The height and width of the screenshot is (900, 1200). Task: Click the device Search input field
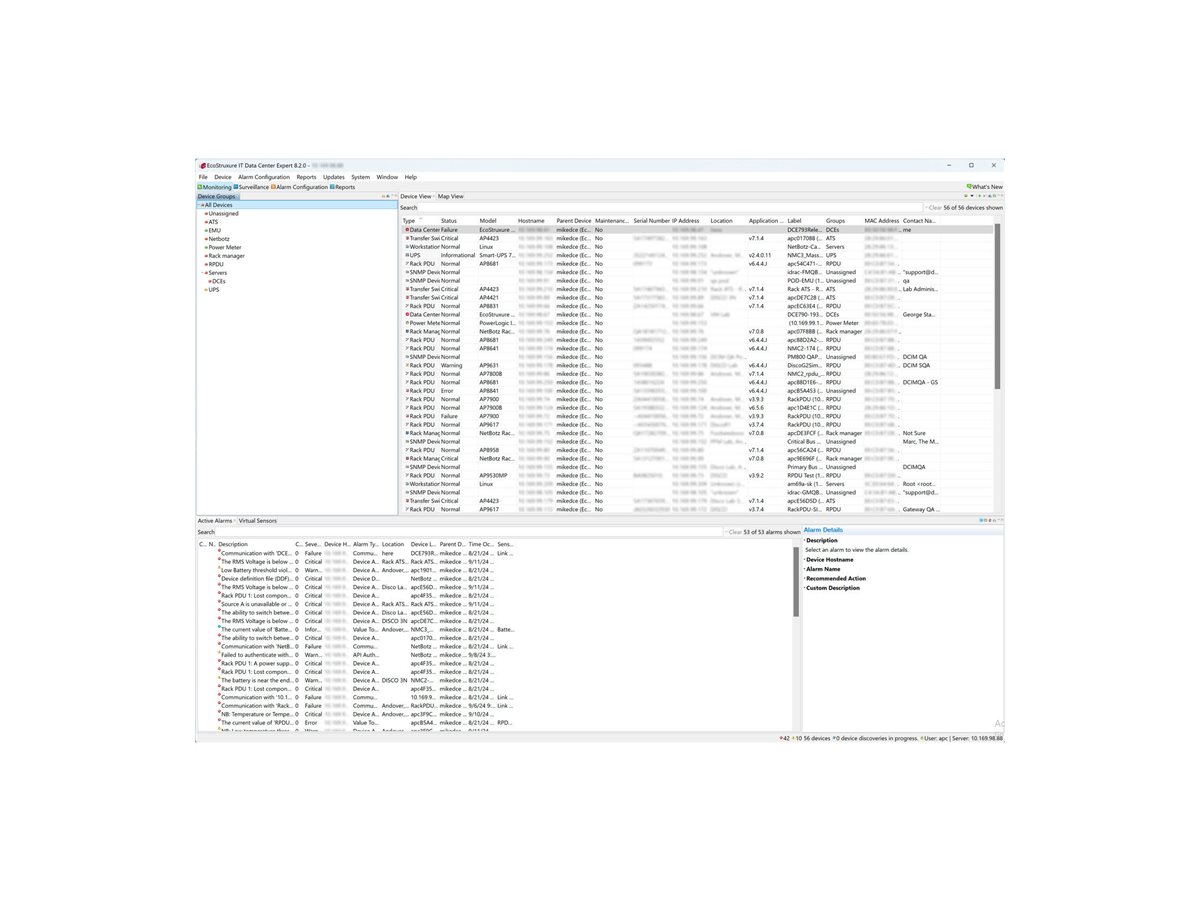650,208
